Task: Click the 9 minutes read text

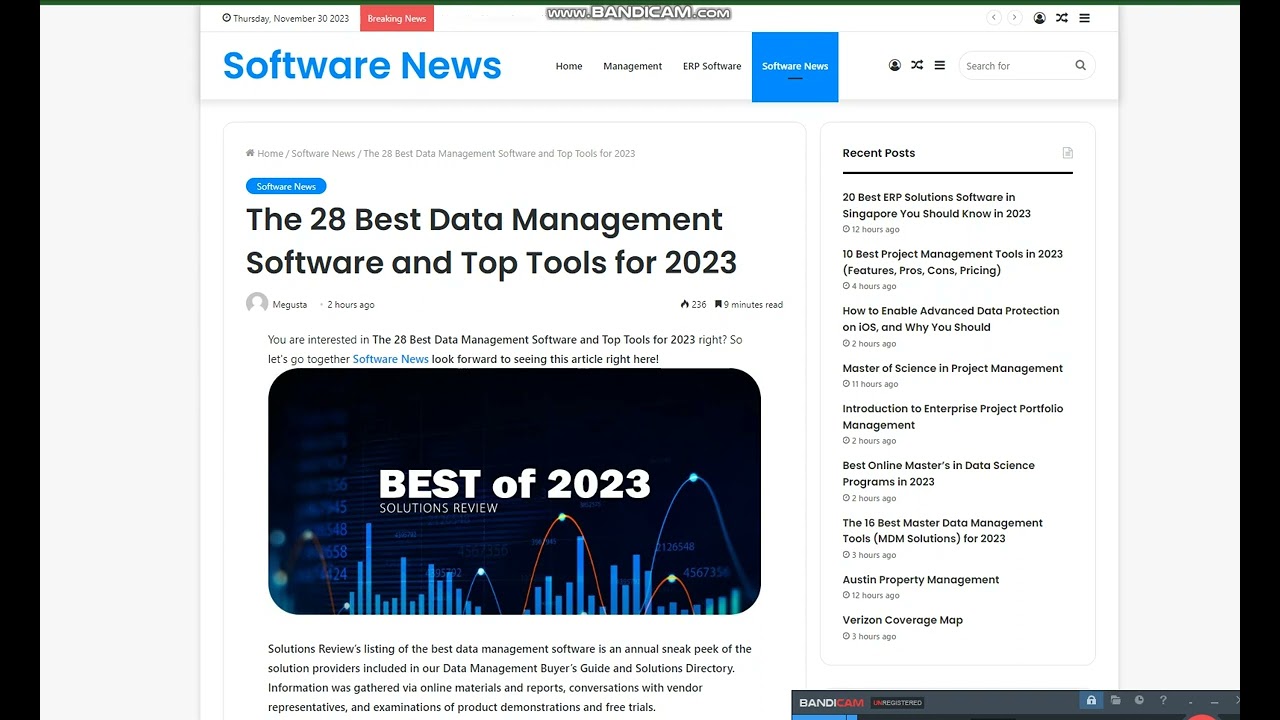Action: coord(753,304)
